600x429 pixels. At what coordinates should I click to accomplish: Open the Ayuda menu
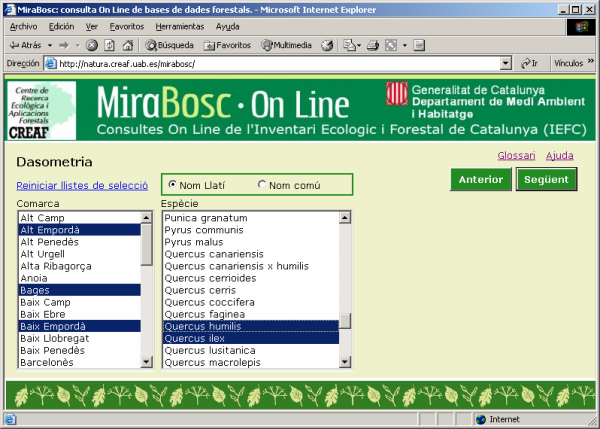click(x=228, y=27)
